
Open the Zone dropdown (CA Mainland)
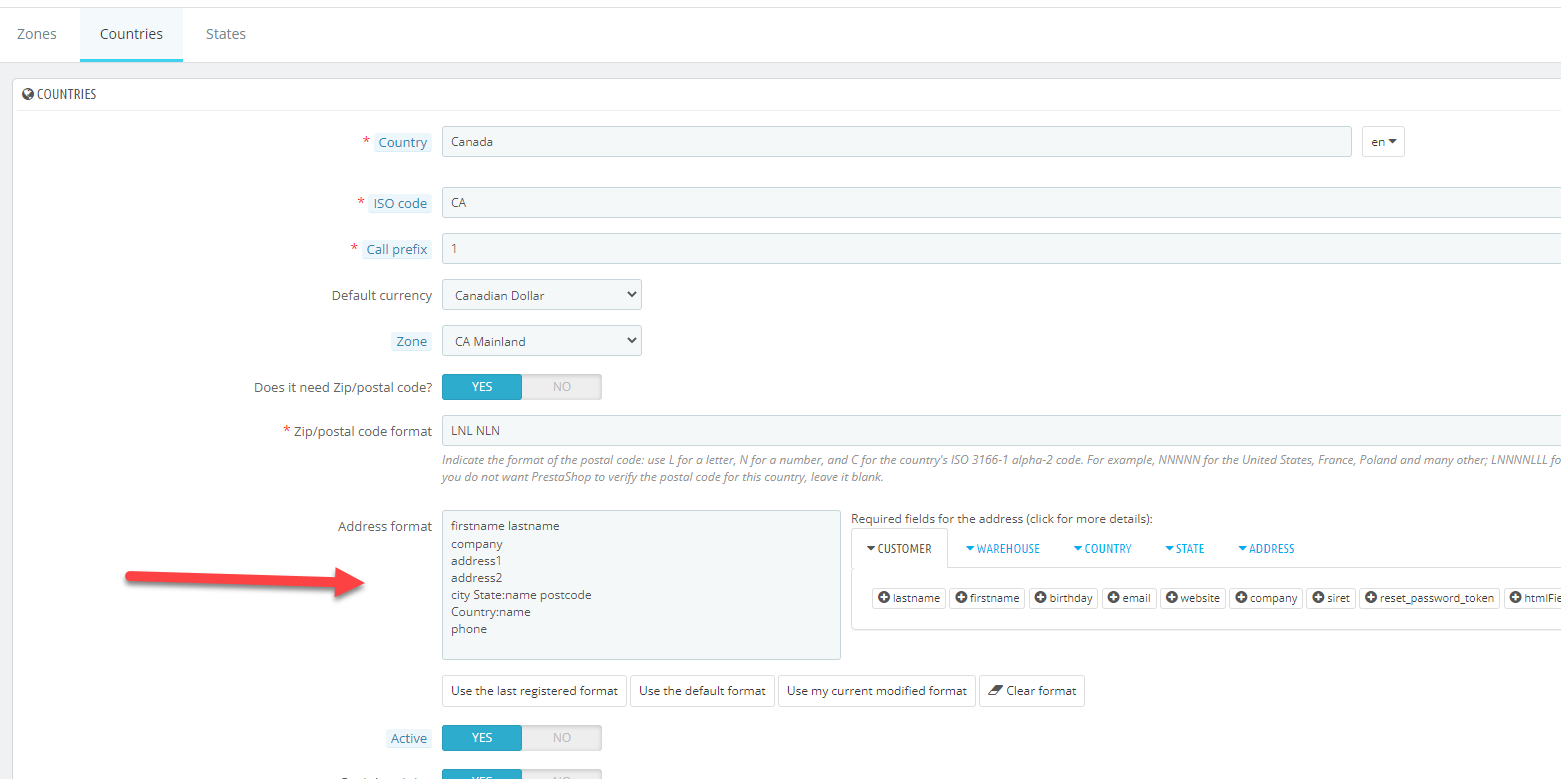point(542,341)
